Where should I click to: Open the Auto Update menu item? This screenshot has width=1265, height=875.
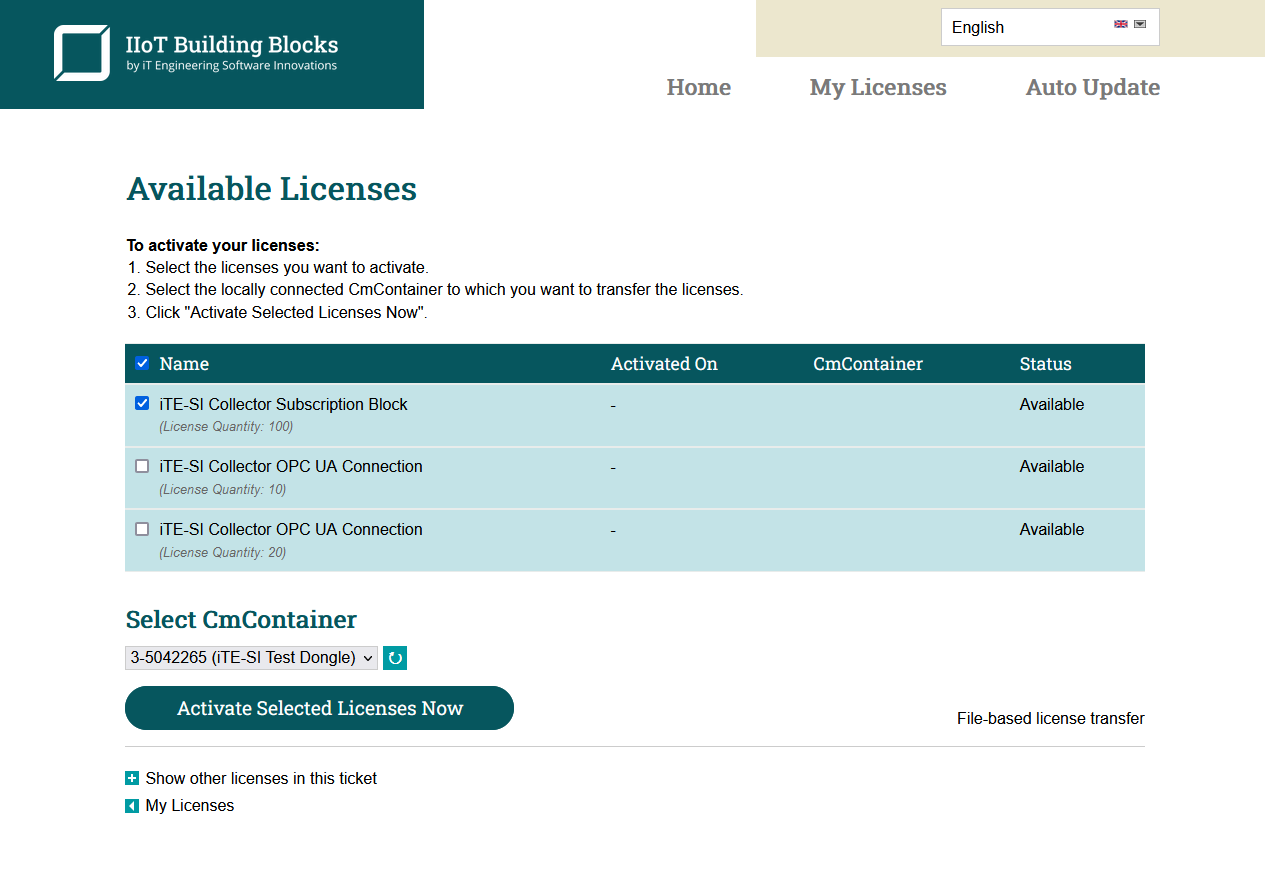pos(1092,88)
